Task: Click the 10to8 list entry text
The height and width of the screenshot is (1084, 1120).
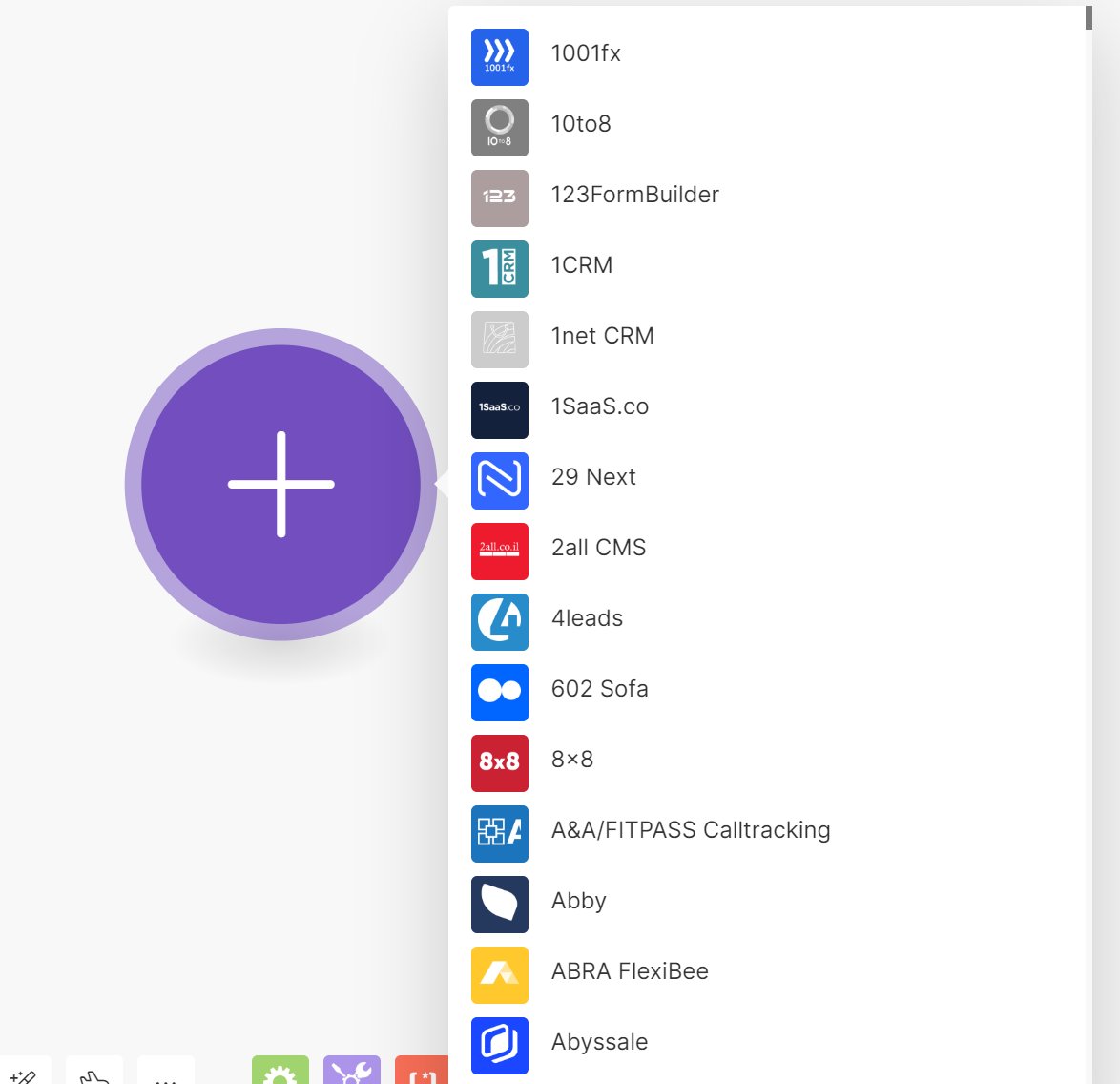Action: (581, 124)
